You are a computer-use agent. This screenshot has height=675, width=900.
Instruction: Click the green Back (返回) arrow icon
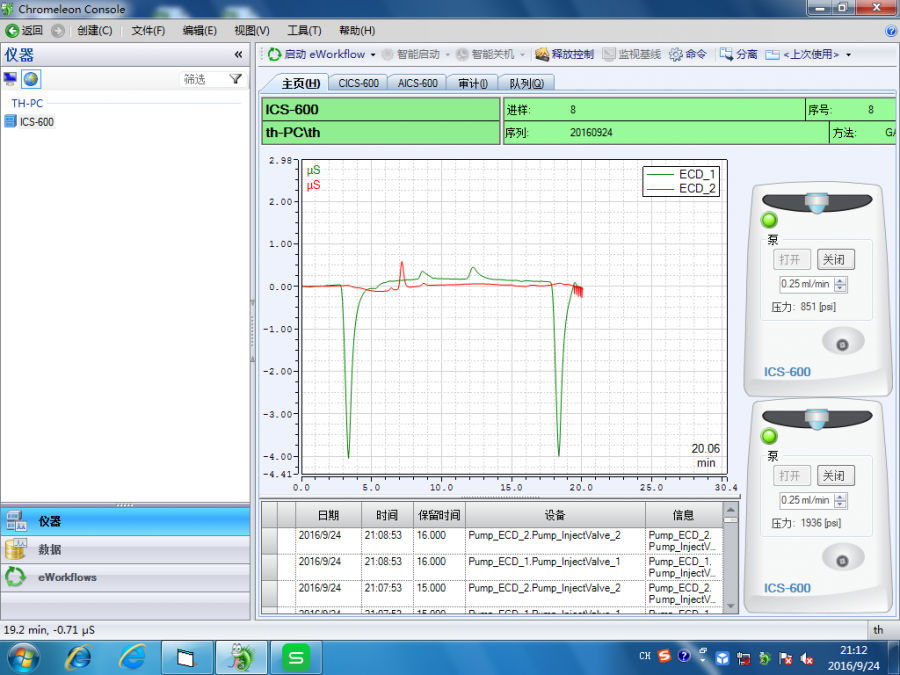(x=12, y=31)
